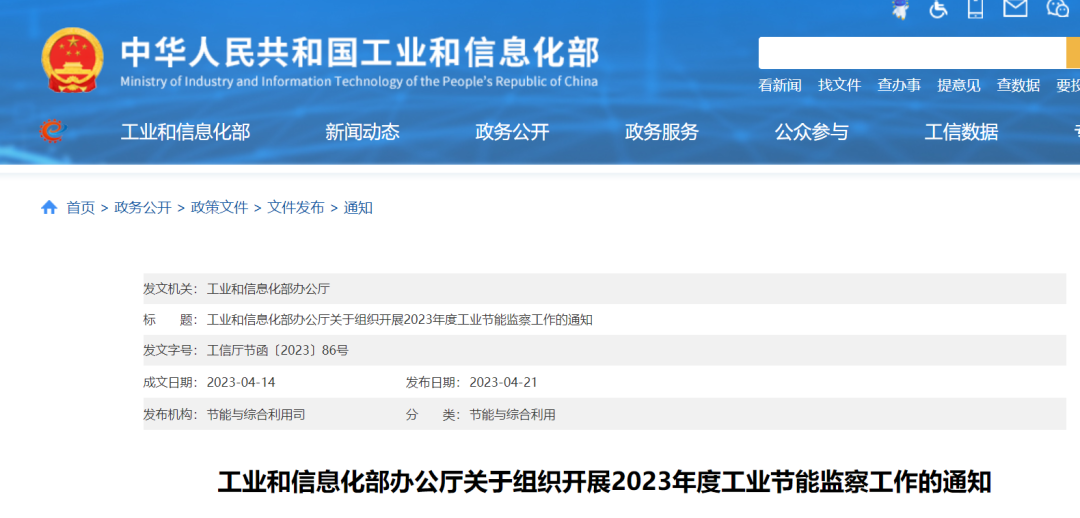1080x518 pixels.
Task: Click the 找文件 quick link
Action: (840, 85)
